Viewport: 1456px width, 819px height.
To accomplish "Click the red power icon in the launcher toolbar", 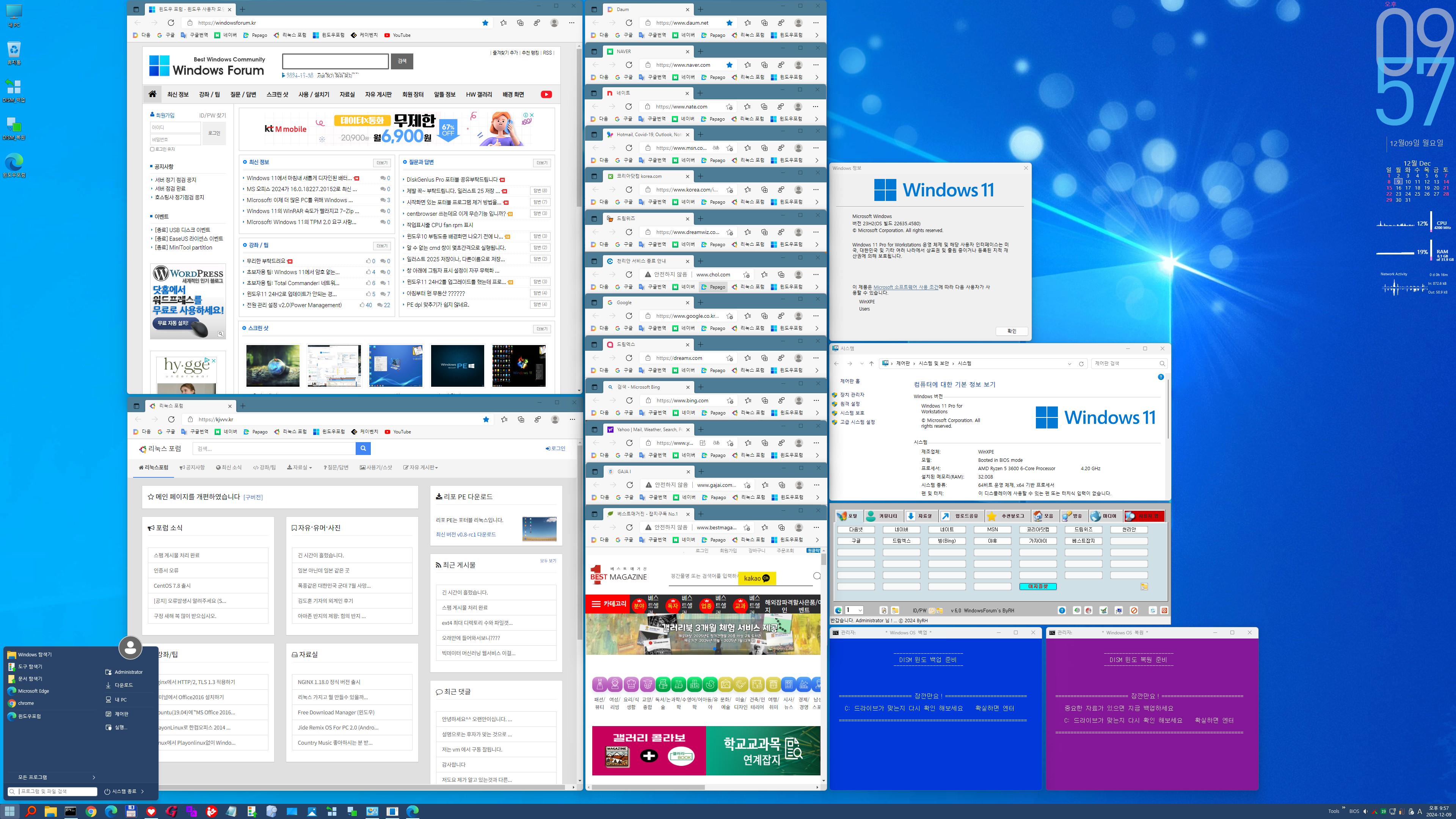I will coord(1164,610).
